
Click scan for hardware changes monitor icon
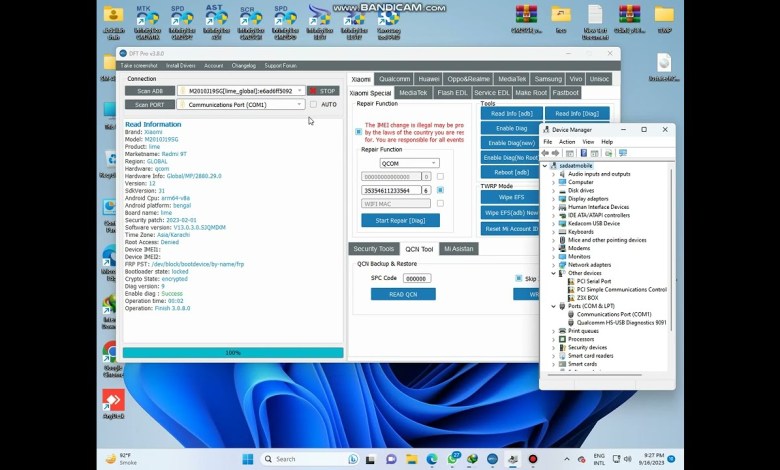(622, 153)
